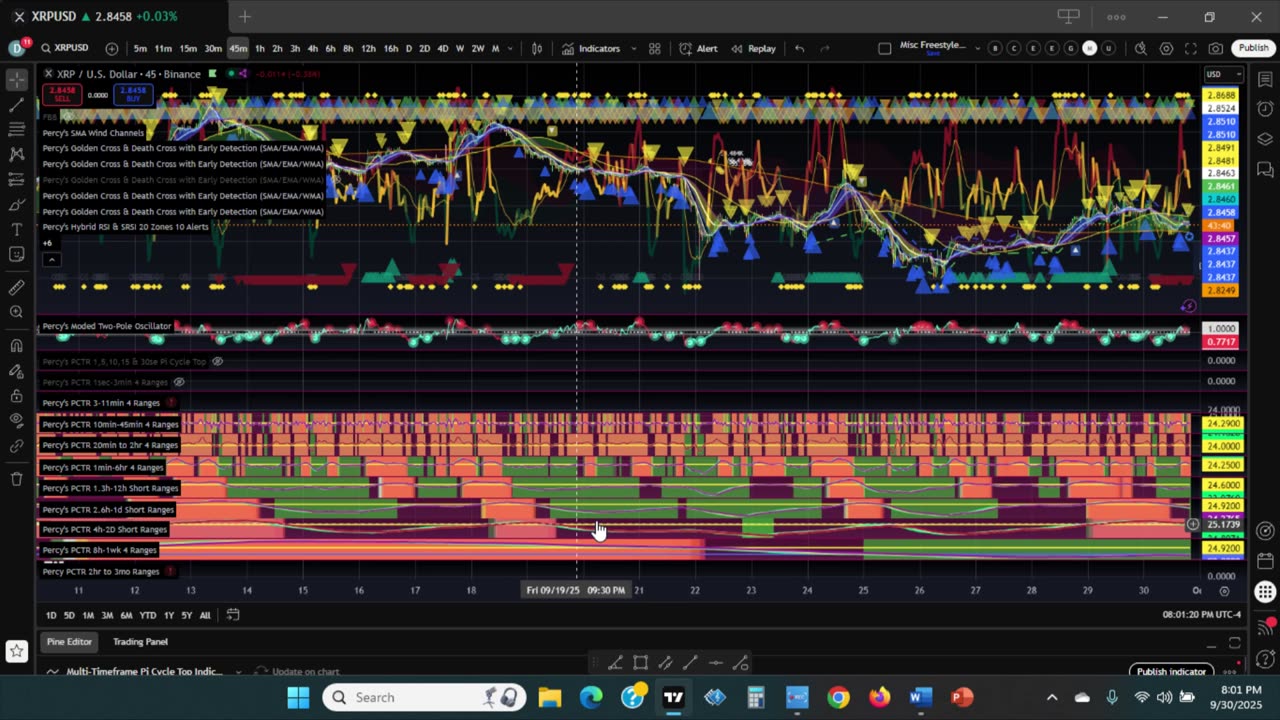Activate the zoom-in magnifier tool
The height and width of the screenshot is (720, 1280).
click(17, 312)
